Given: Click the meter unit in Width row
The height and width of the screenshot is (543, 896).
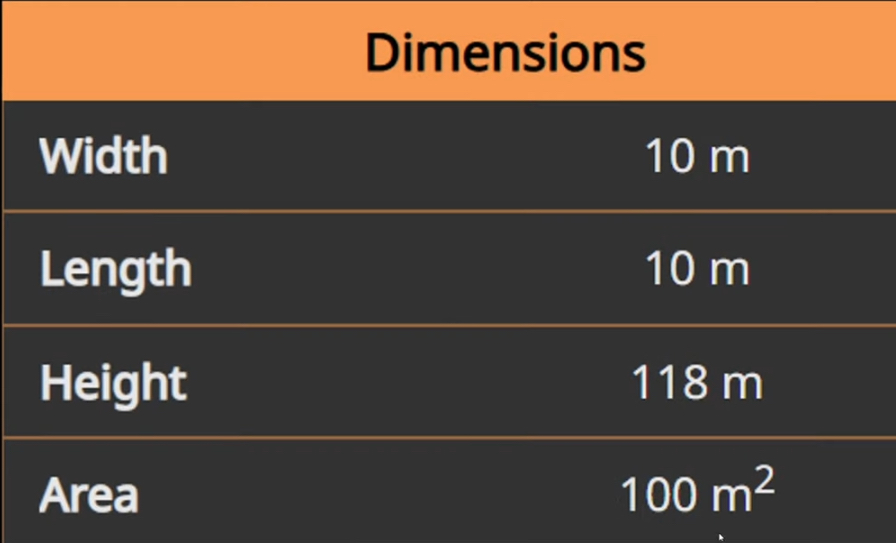Looking at the screenshot, I should pos(729,158).
